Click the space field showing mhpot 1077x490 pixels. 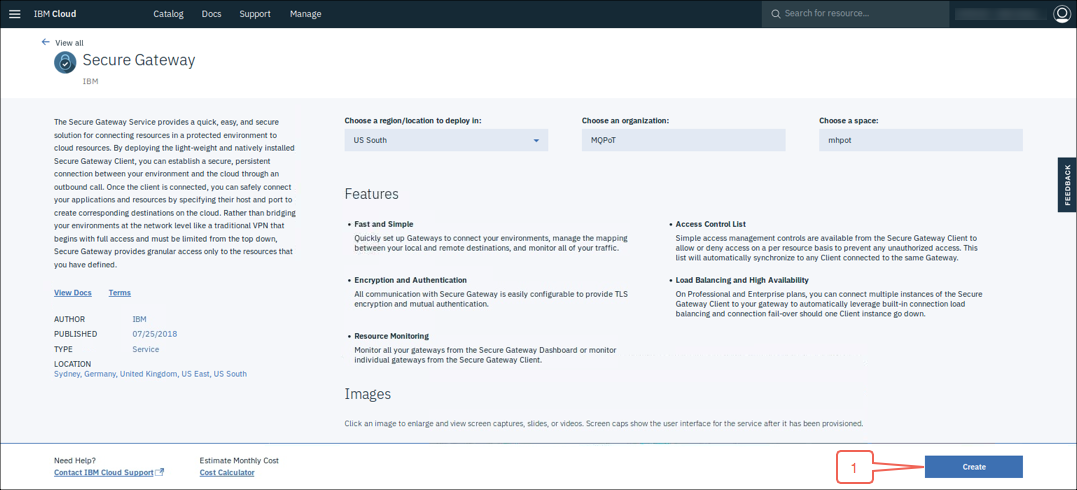click(921, 140)
